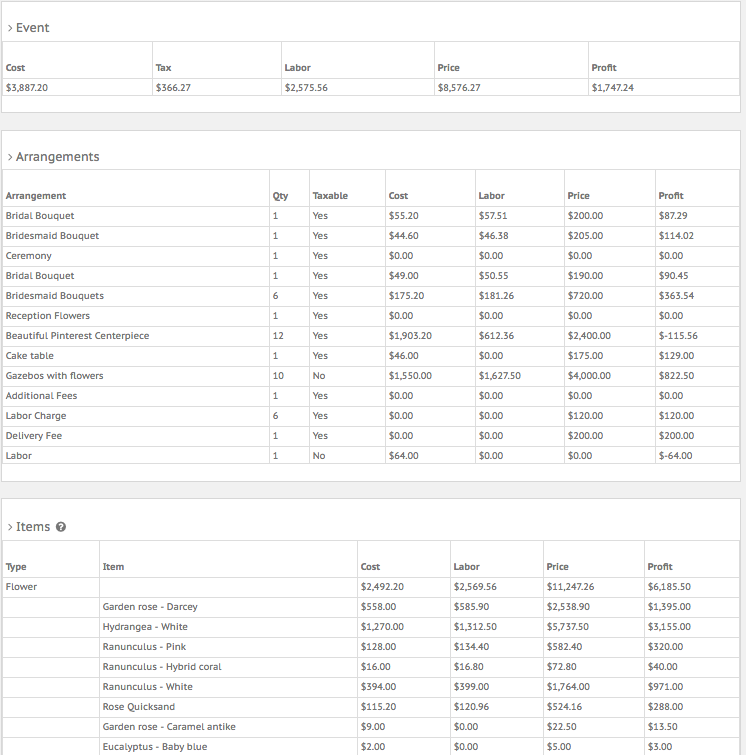
Task: Click the Bridesmaid Bouquets arrangement row name
Action: 54,296
